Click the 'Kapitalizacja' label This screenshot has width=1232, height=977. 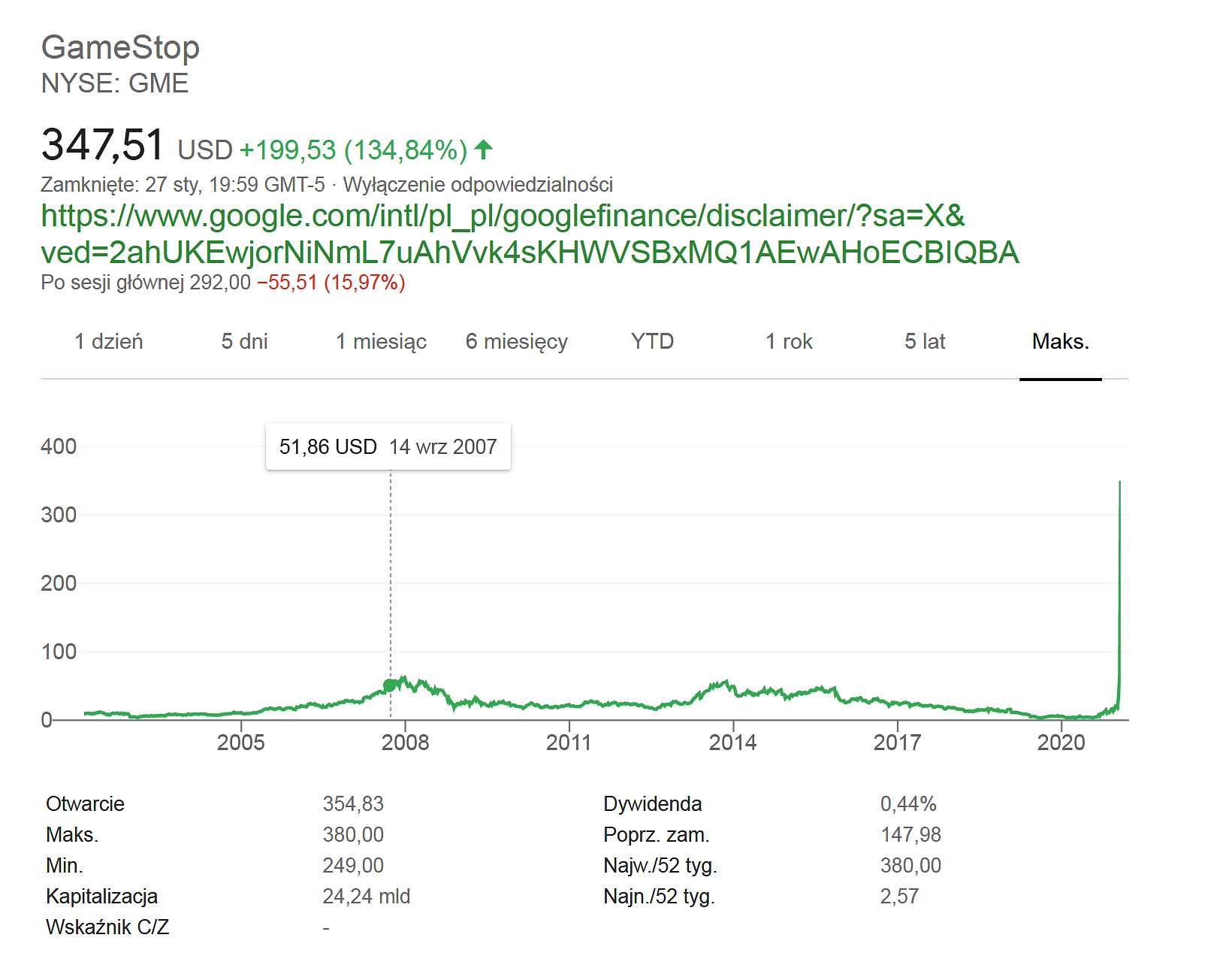[101, 897]
